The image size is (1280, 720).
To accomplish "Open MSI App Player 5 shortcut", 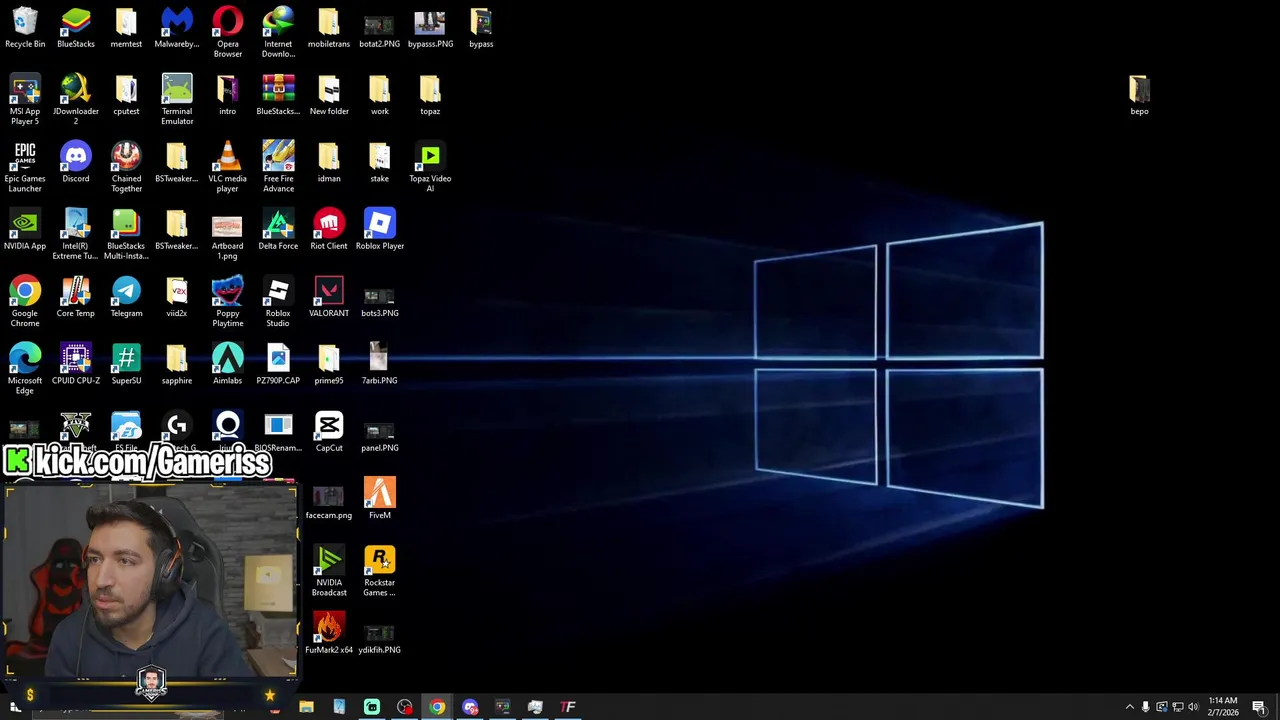I will pyautogui.click(x=25, y=100).
